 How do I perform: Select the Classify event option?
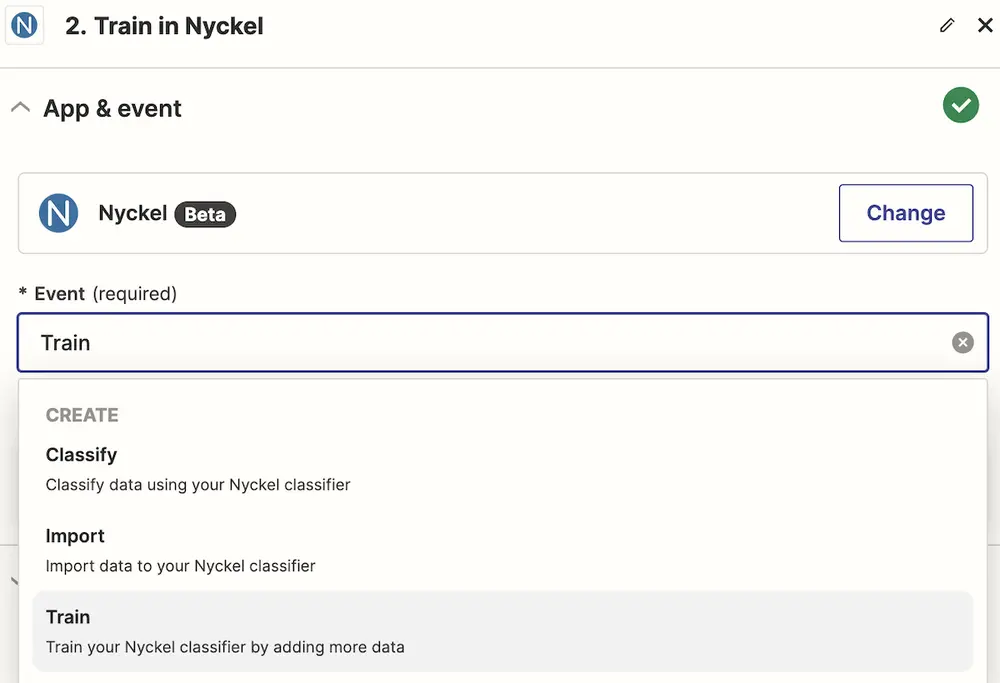point(503,469)
